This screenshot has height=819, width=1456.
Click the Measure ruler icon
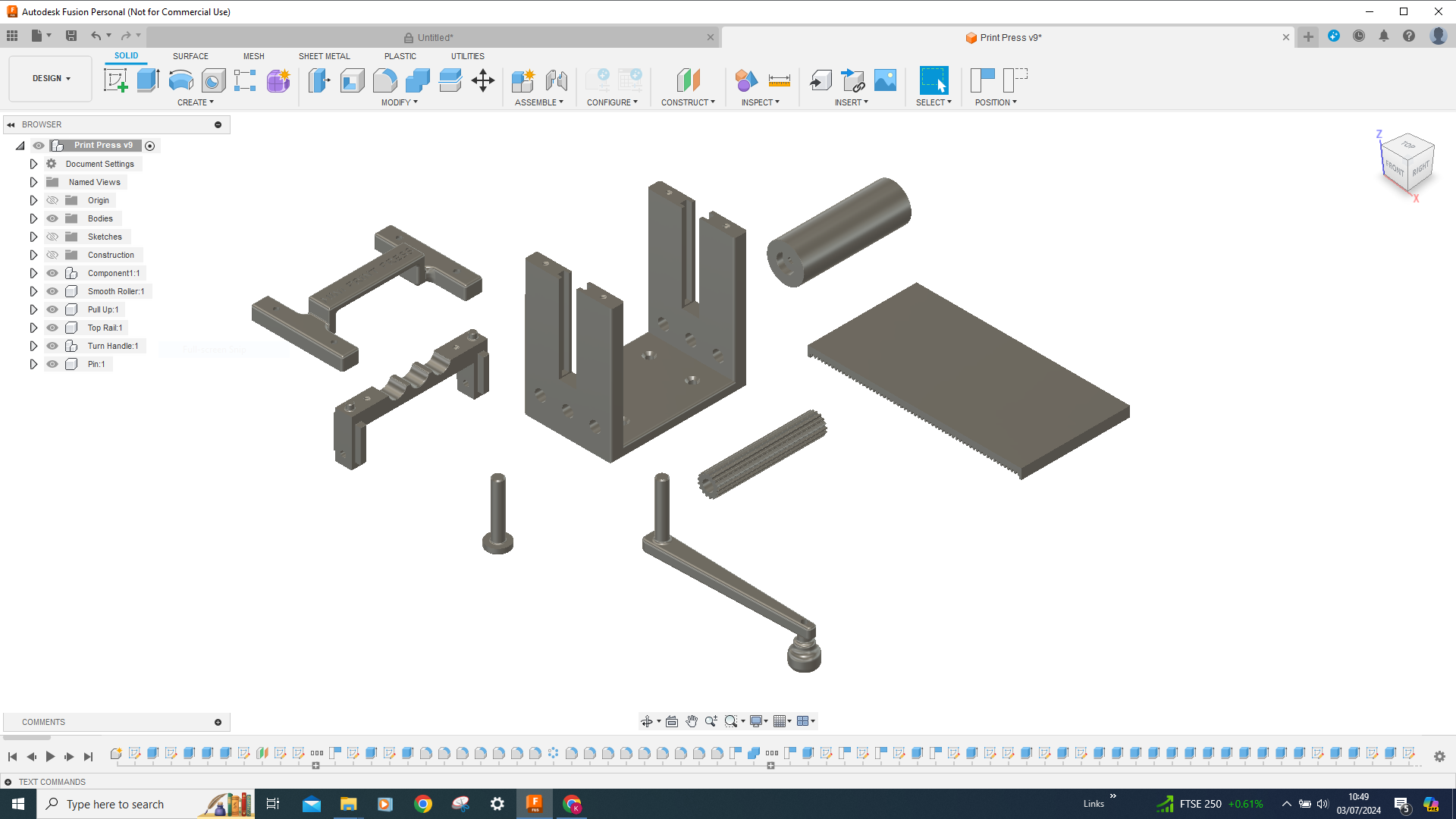779,80
